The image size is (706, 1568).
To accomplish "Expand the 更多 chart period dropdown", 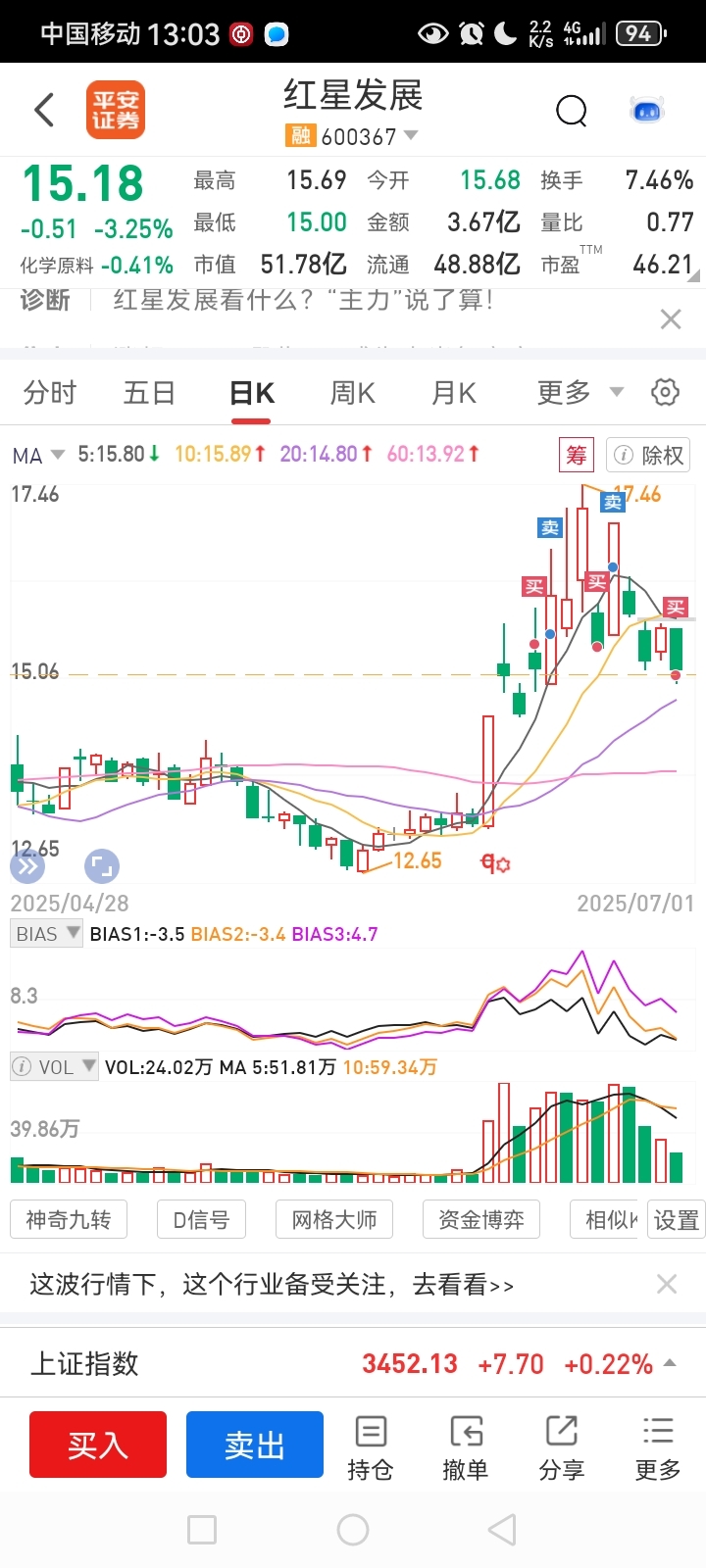I will pos(580,393).
